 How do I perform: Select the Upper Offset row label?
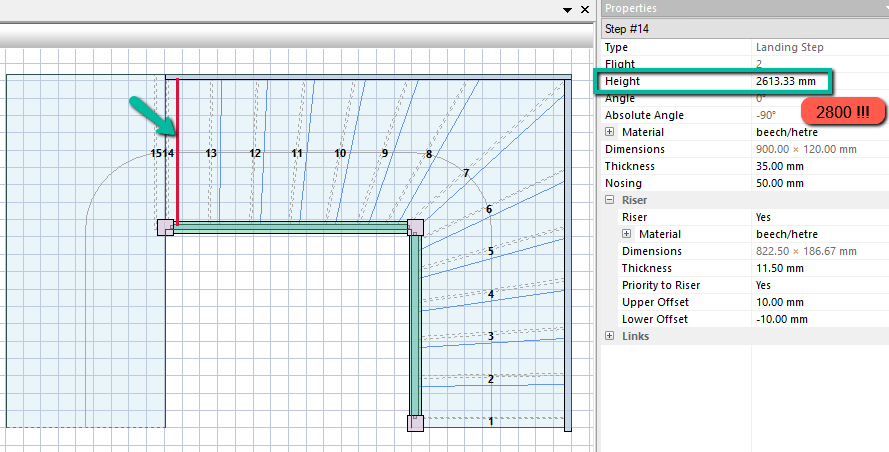pyautogui.click(x=655, y=302)
